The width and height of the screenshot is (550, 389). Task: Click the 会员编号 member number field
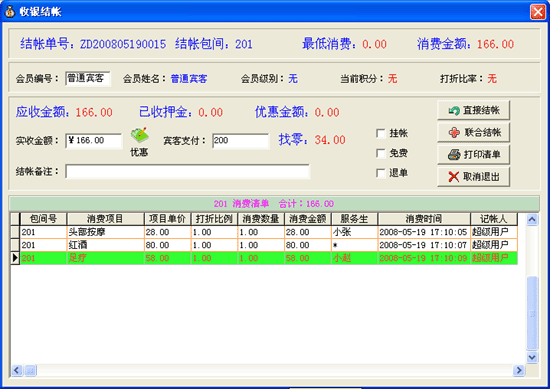click(x=88, y=79)
